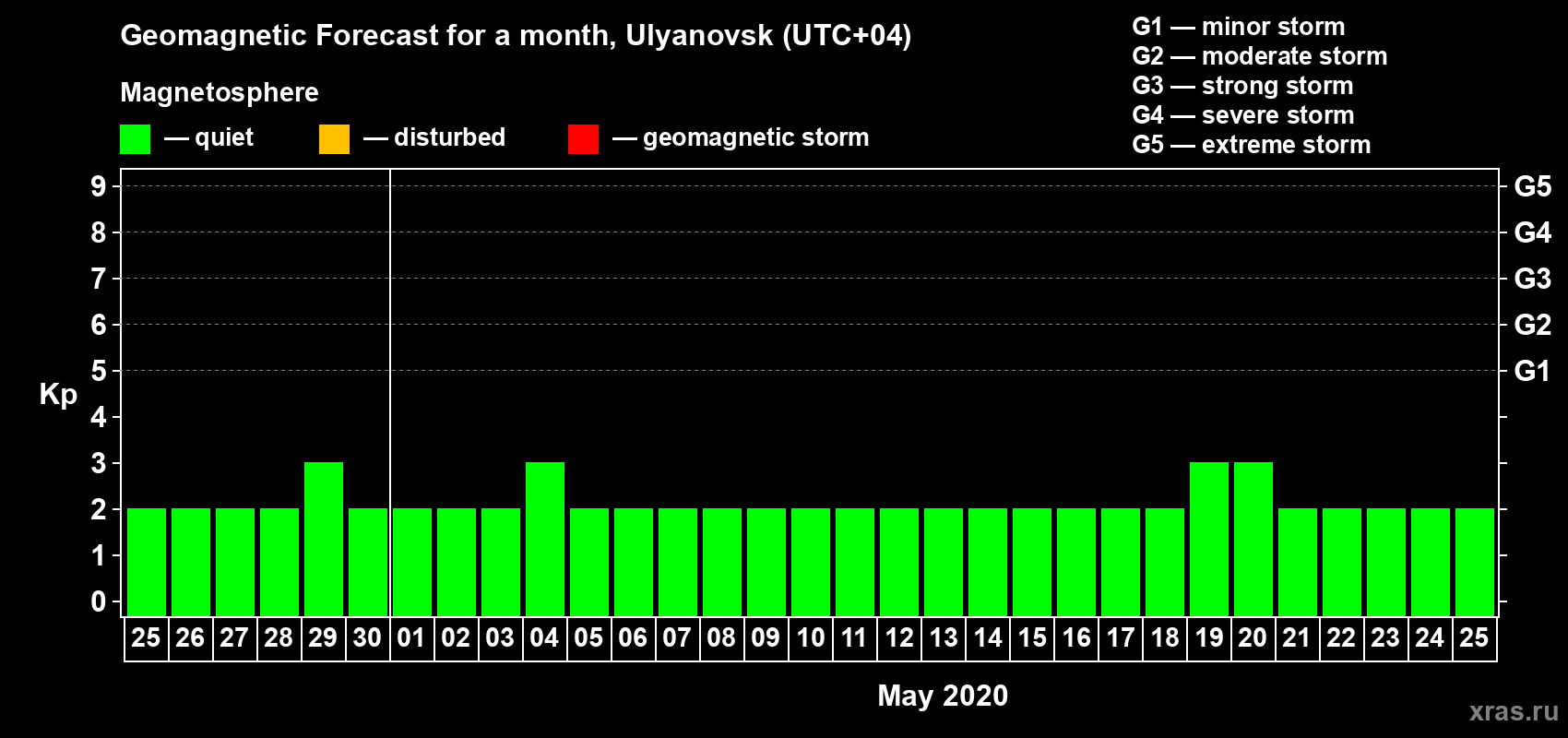The width and height of the screenshot is (1568, 738).
Task: Click the orange disturbed legend swatch
Action: (x=334, y=139)
